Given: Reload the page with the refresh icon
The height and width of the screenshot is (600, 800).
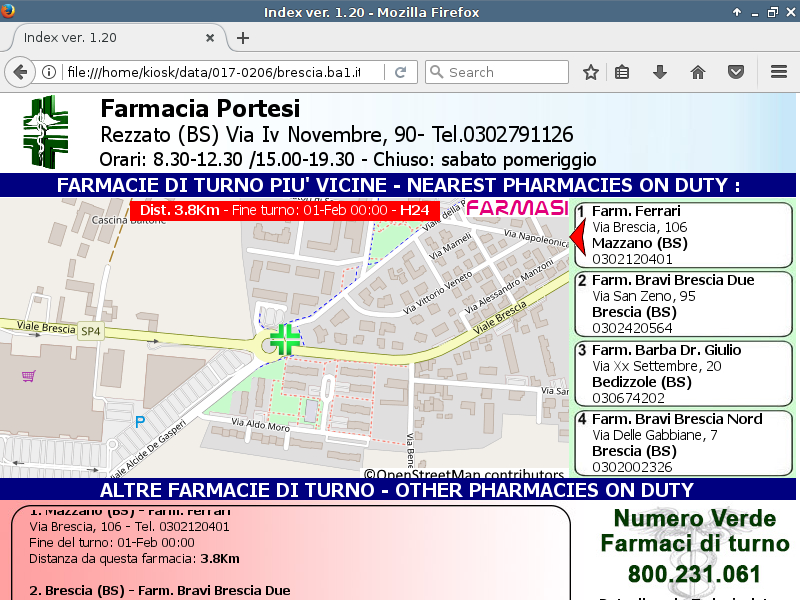Looking at the screenshot, I should pyautogui.click(x=400, y=72).
